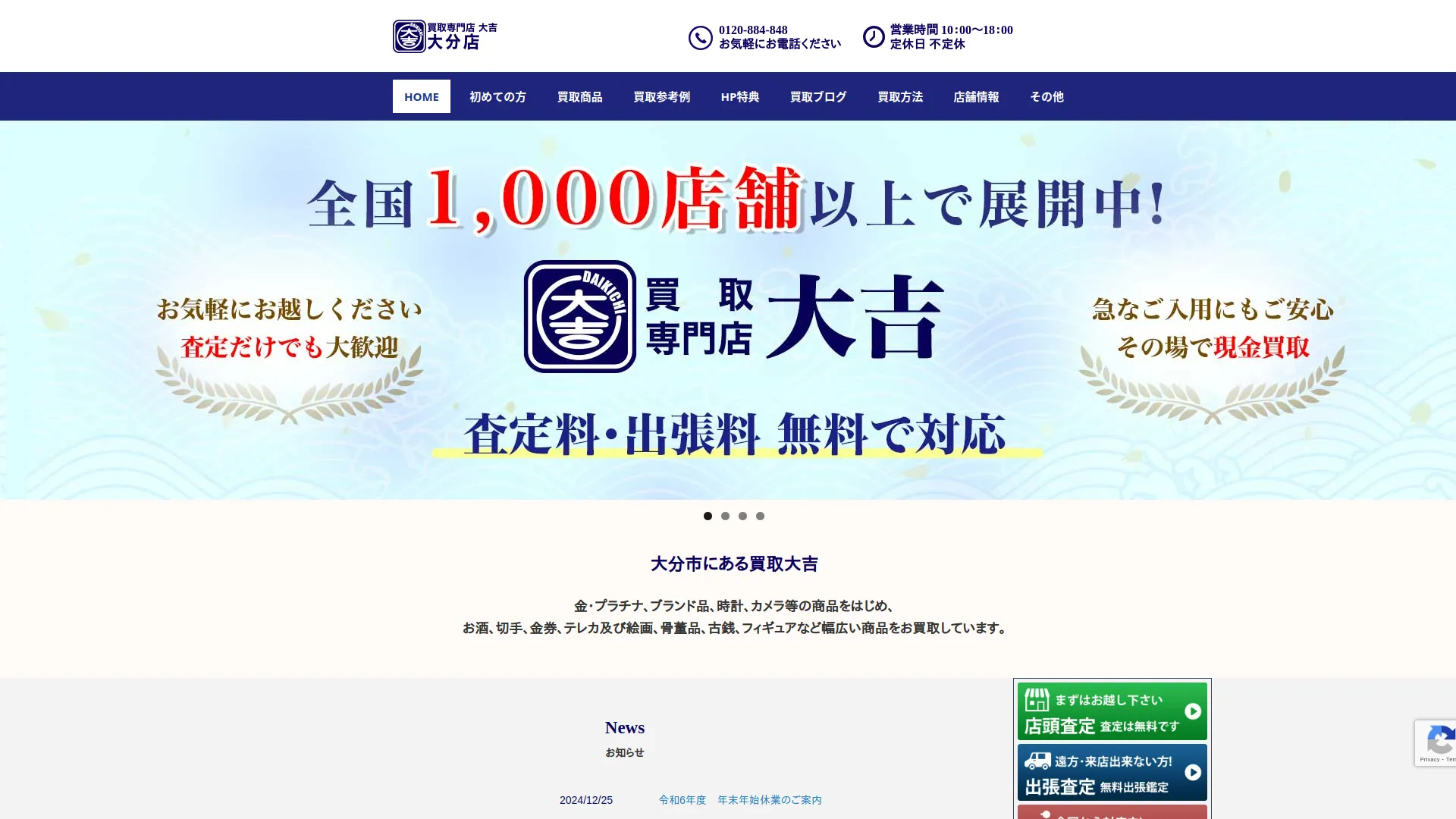Open the 店舗情報 menu
The width and height of the screenshot is (1456, 819).
[x=976, y=96]
